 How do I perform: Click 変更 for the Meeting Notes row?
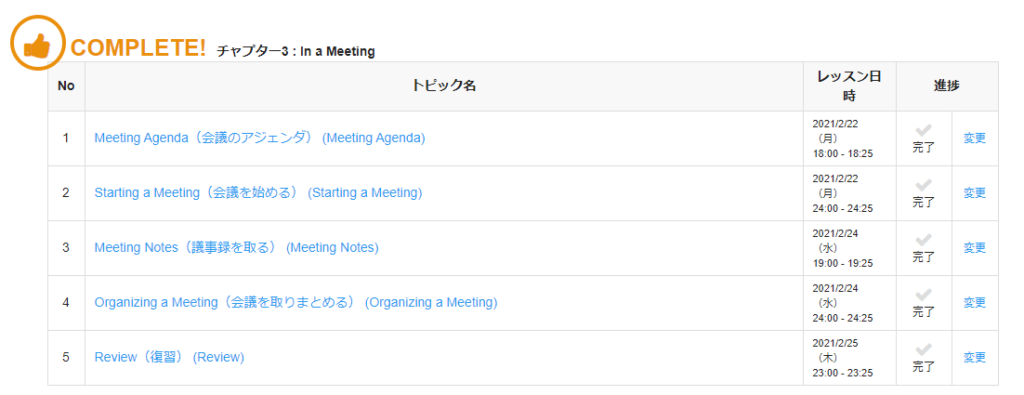(974, 248)
